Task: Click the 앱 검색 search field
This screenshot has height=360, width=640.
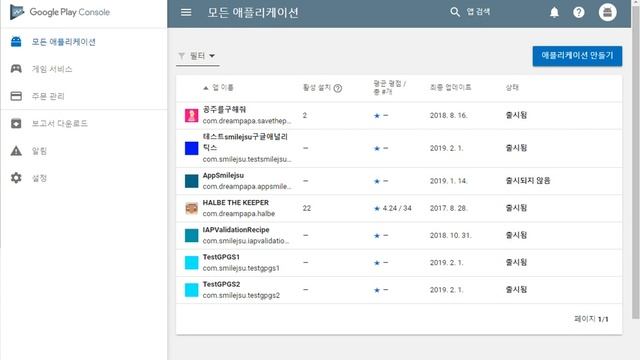Action: pyautogui.click(x=478, y=12)
